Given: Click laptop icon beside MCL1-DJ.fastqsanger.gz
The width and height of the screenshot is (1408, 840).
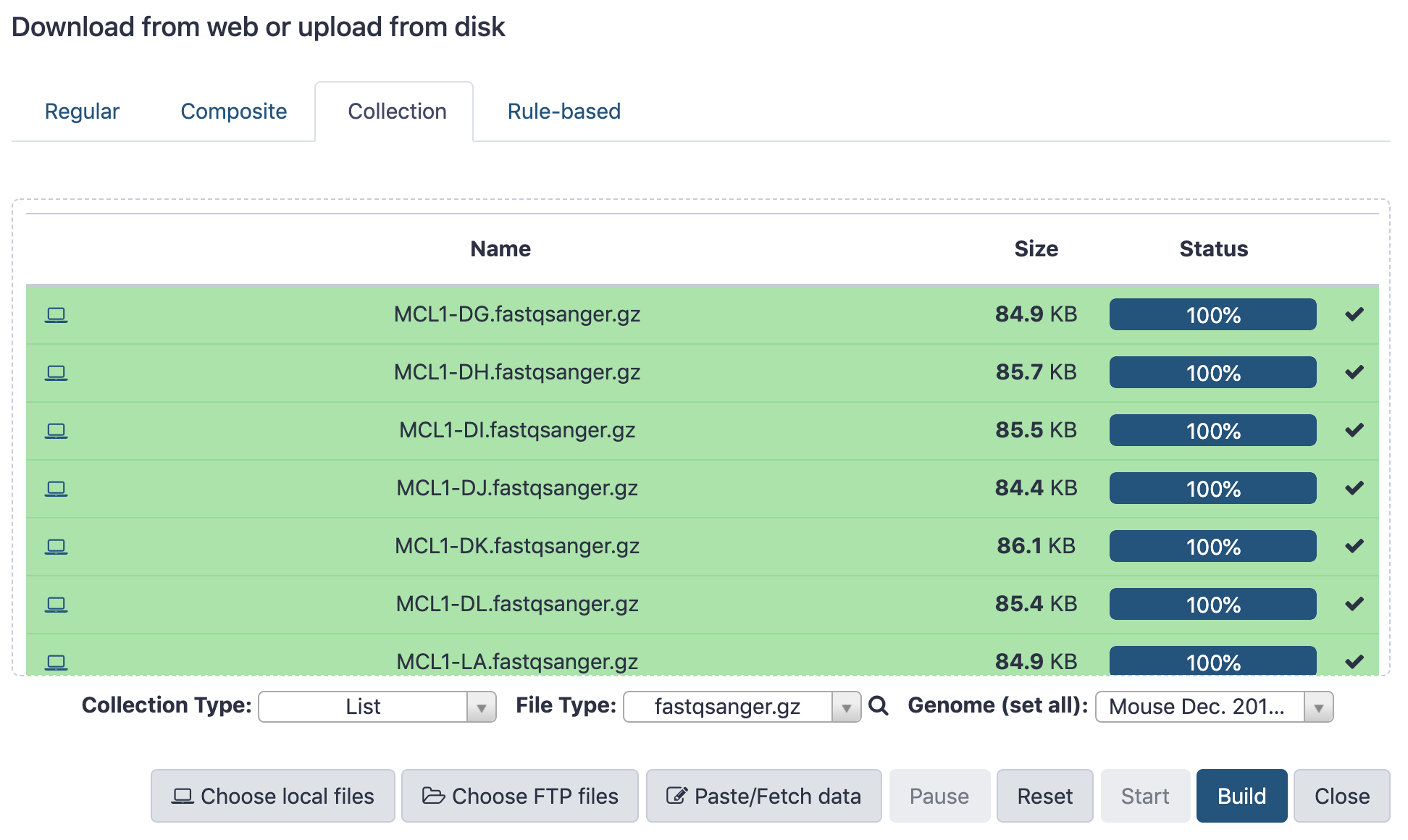Looking at the screenshot, I should [x=56, y=489].
